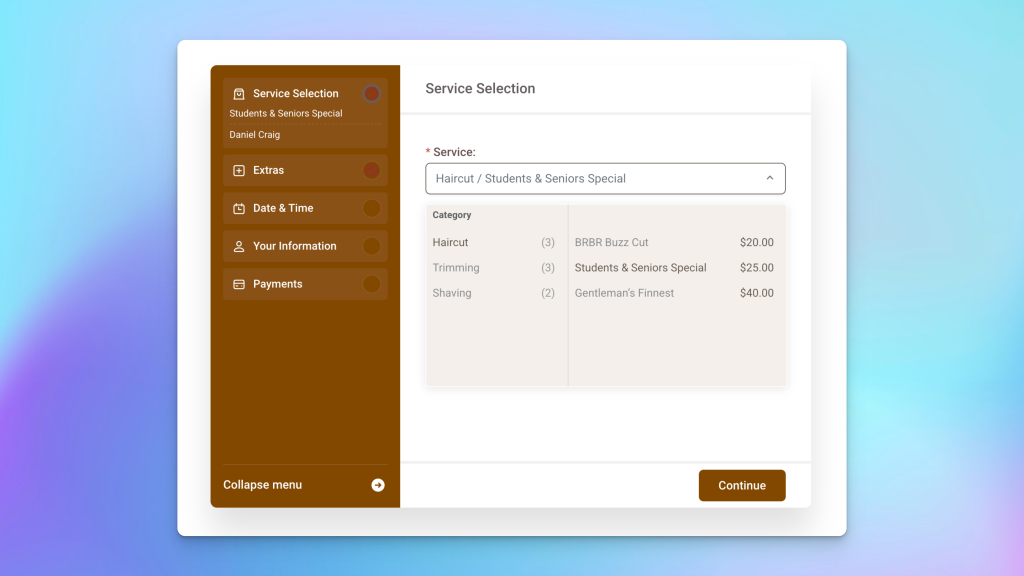
Task: Click the Collapse menu arrow icon
Action: tap(378, 485)
